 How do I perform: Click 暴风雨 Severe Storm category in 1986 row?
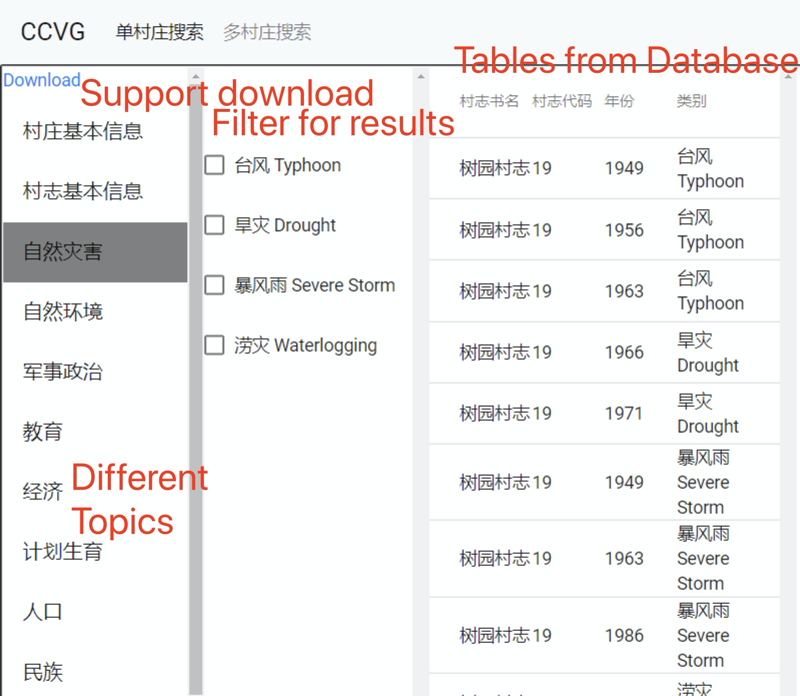click(x=703, y=636)
